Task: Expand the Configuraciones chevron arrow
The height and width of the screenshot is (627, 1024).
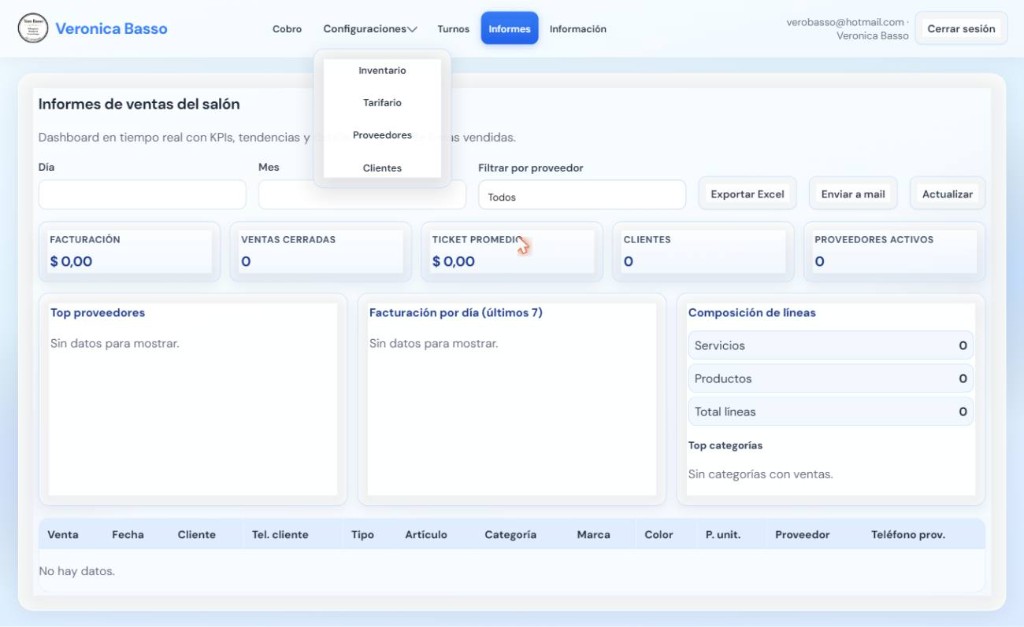Action: point(412,29)
